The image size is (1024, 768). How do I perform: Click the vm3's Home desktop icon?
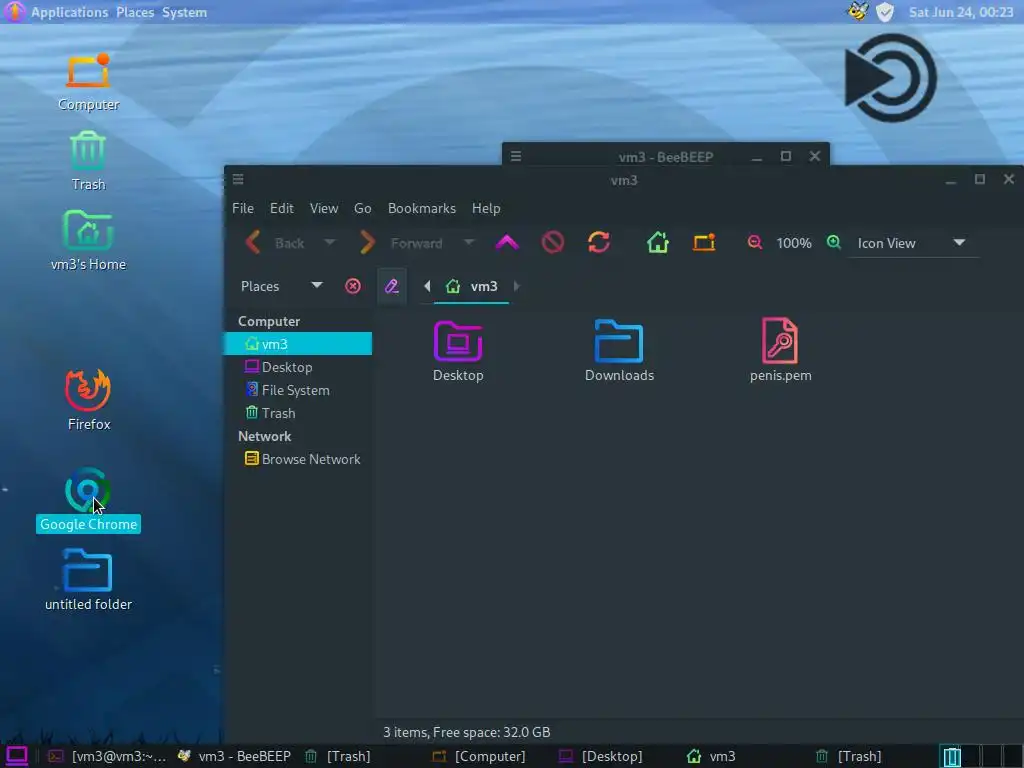[88, 231]
